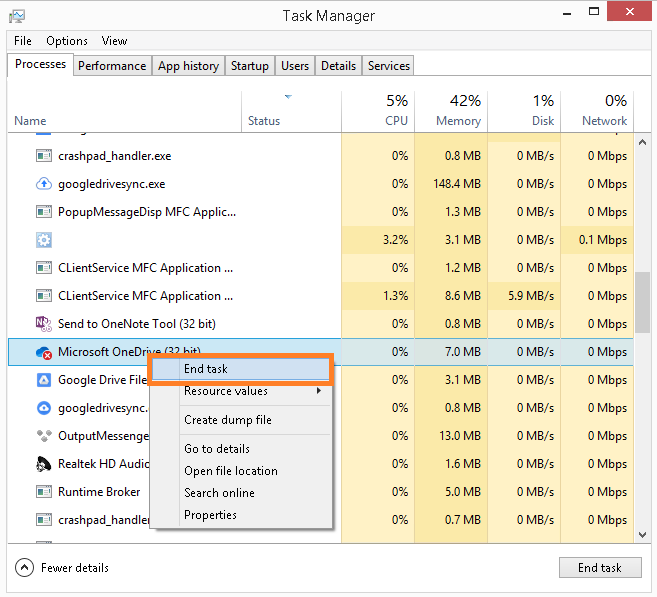Screen dimensions: 657x597
Task: Click the End task button at the bottom right
Action: point(600,568)
